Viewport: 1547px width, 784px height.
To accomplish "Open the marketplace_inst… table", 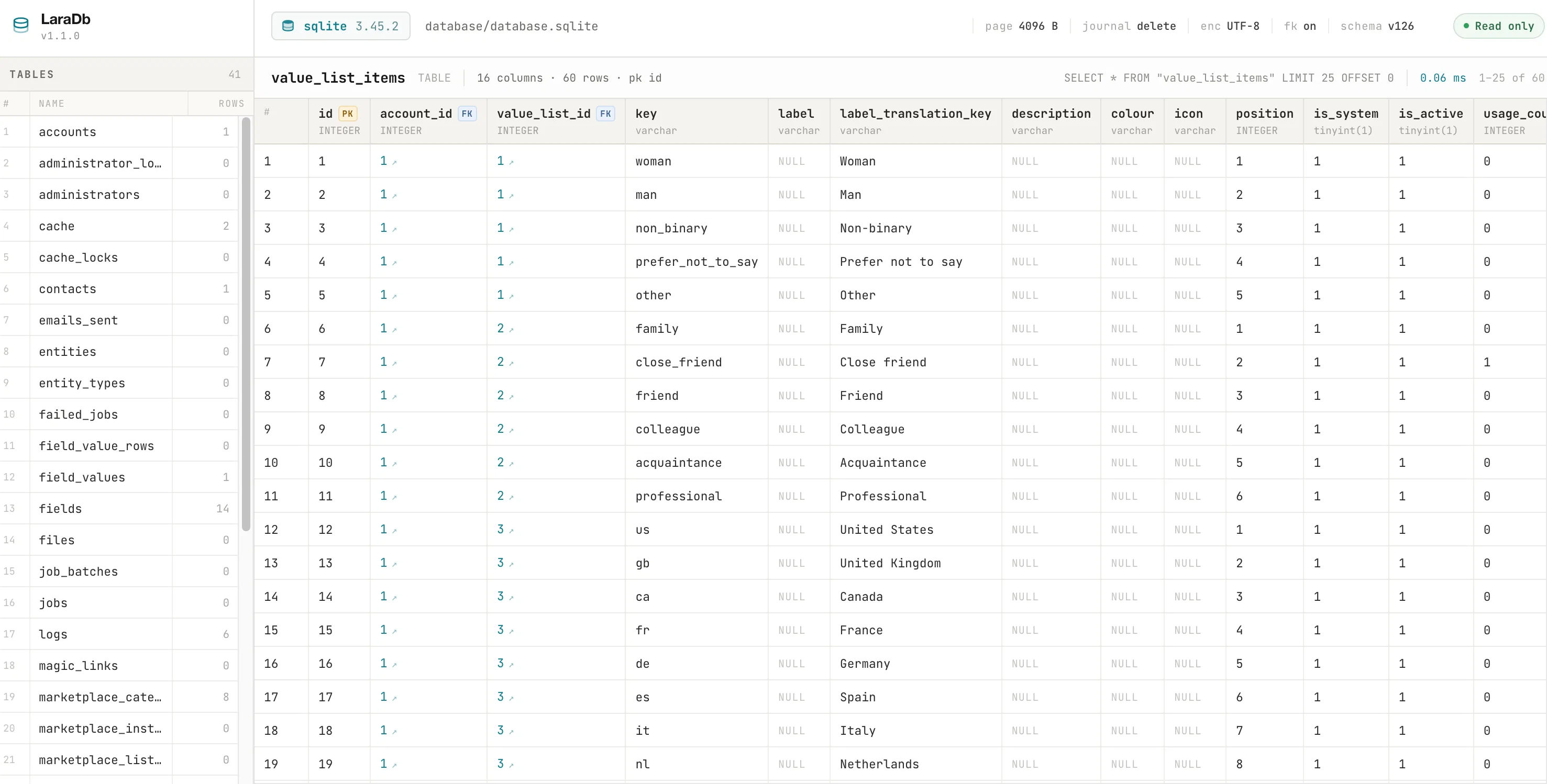I will (x=119, y=728).
